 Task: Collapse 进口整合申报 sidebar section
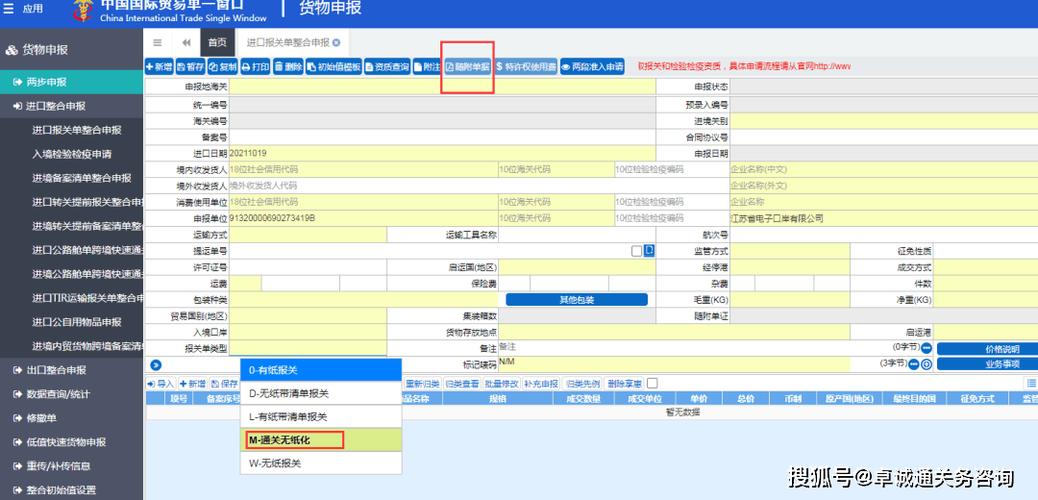[x=71, y=106]
